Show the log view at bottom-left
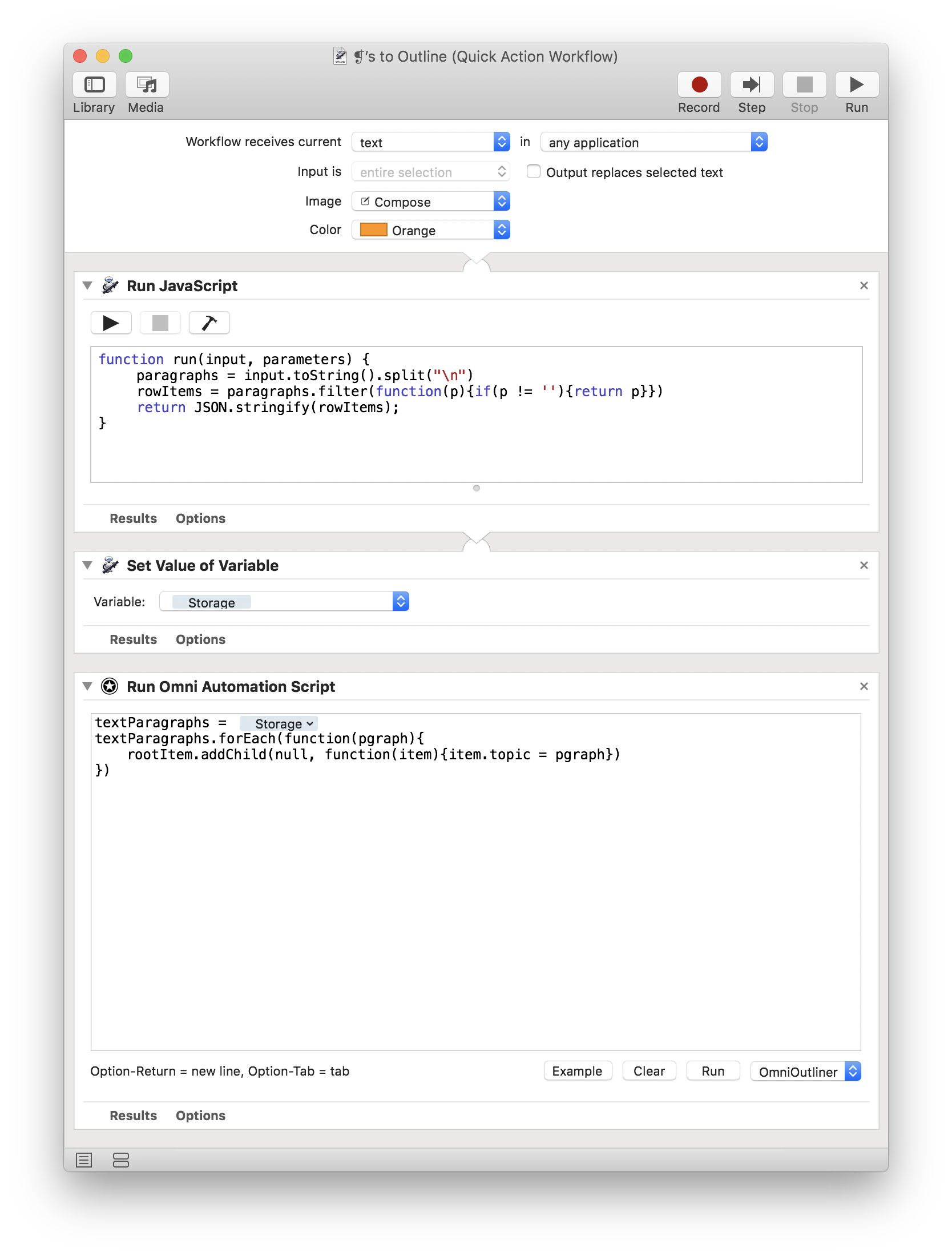The width and height of the screenshot is (952, 1256). (x=84, y=1160)
